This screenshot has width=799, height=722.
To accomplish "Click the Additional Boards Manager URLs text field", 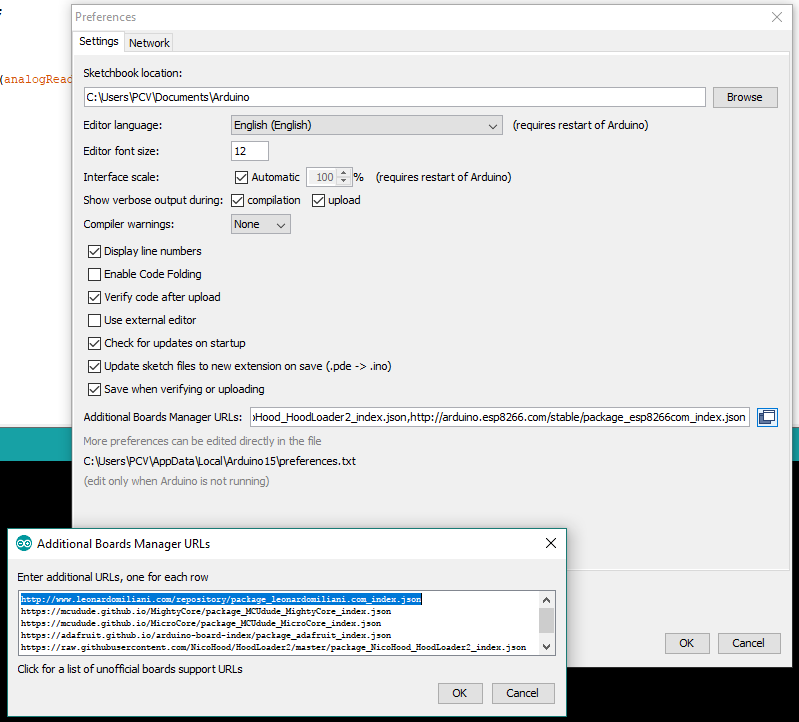I will [499, 417].
